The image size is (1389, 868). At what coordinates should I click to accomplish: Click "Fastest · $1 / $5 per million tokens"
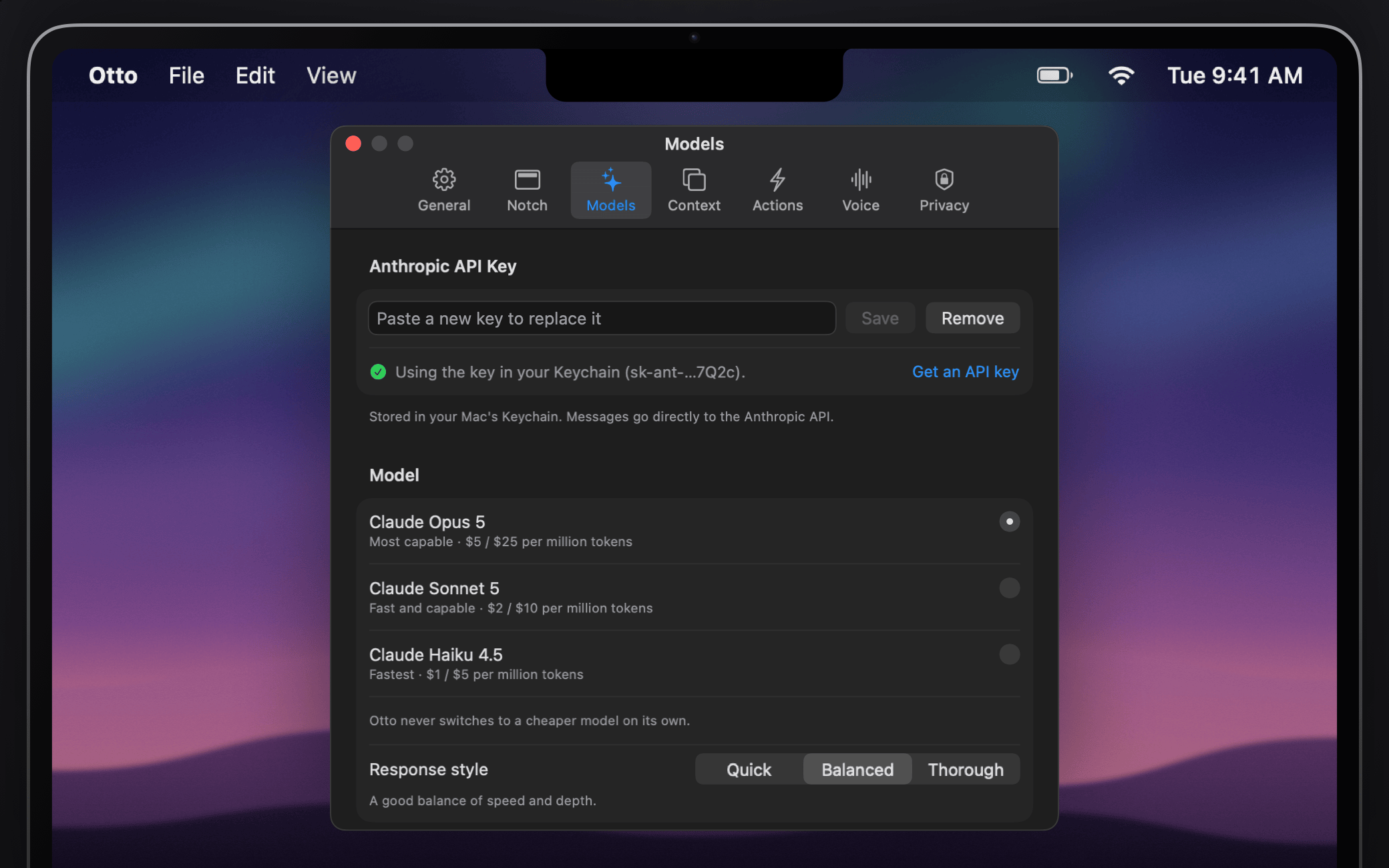(476, 674)
